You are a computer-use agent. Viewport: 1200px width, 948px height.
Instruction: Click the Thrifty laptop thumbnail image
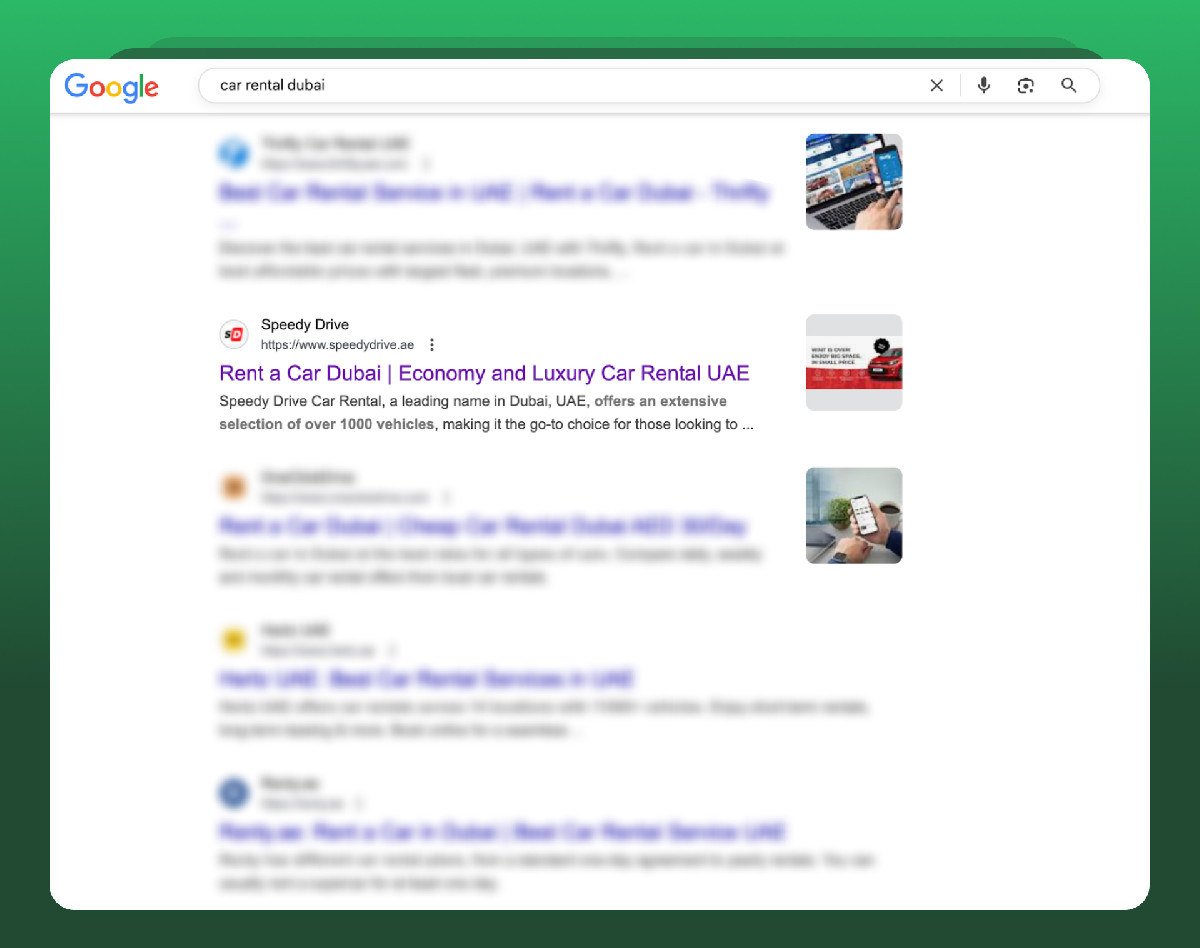tap(854, 182)
